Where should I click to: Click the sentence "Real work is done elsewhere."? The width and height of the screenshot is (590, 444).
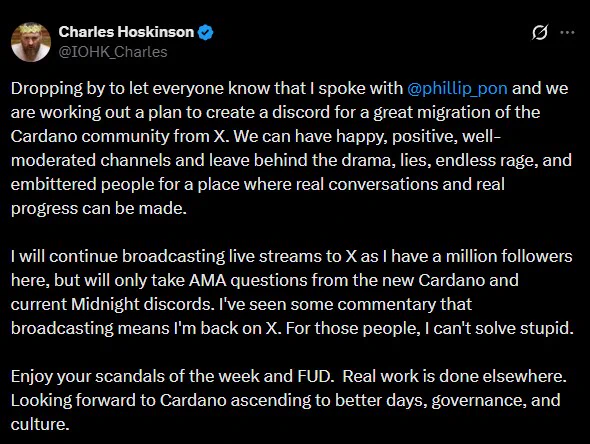455,376
